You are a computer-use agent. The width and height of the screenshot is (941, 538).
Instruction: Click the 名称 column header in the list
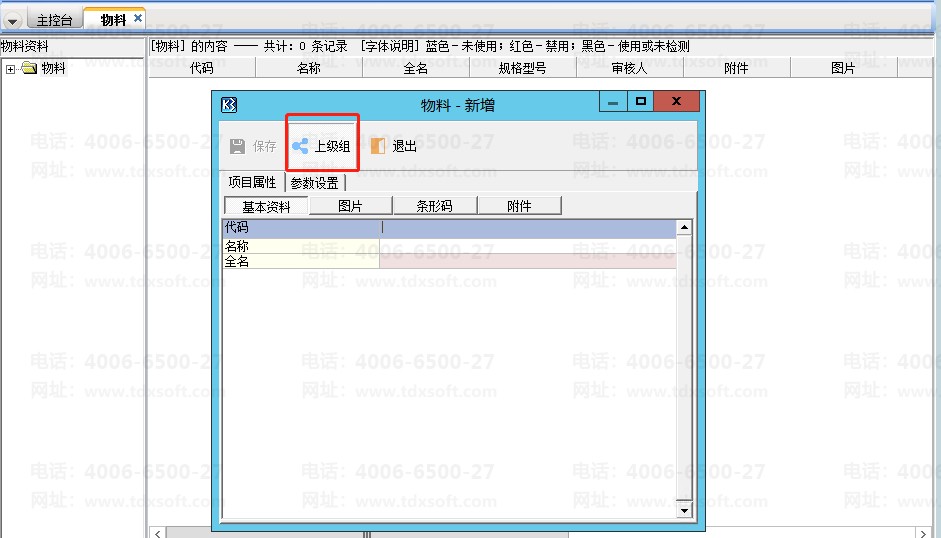pyautogui.click(x=308, y=68)
